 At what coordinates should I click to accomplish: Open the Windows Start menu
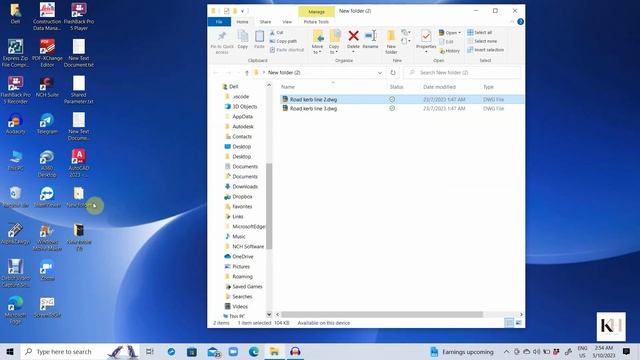pyautogui.click(x=10, y=352)
